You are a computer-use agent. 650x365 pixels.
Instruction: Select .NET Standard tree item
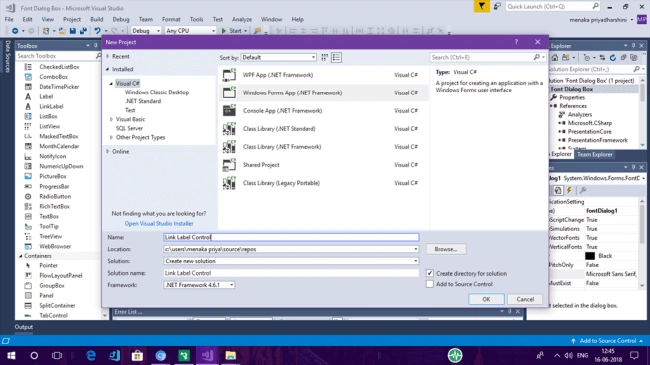click(143, 101)
